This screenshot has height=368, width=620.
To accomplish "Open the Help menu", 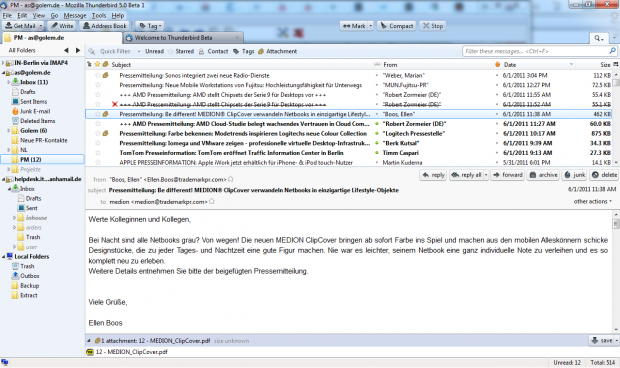I will (x=118, y=15).
